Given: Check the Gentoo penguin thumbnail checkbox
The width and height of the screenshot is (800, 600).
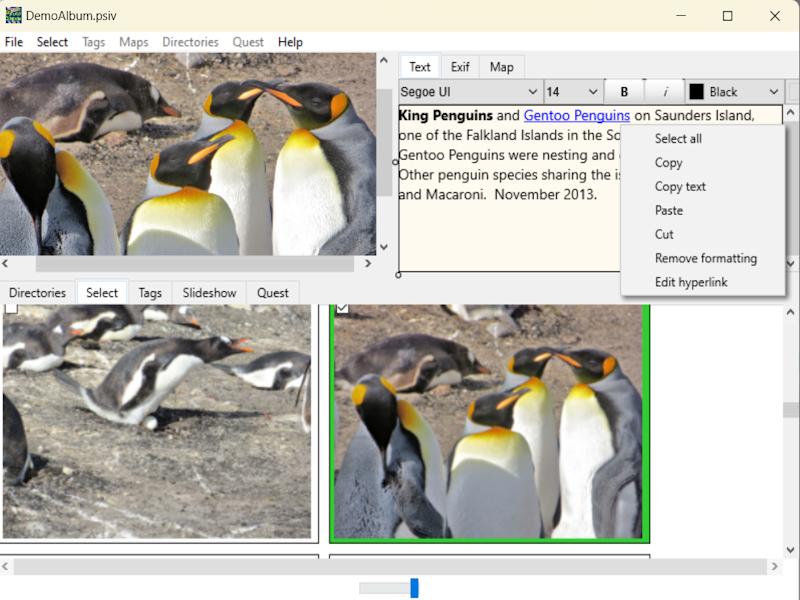Looking at the screenshot, I should [11, 310].
